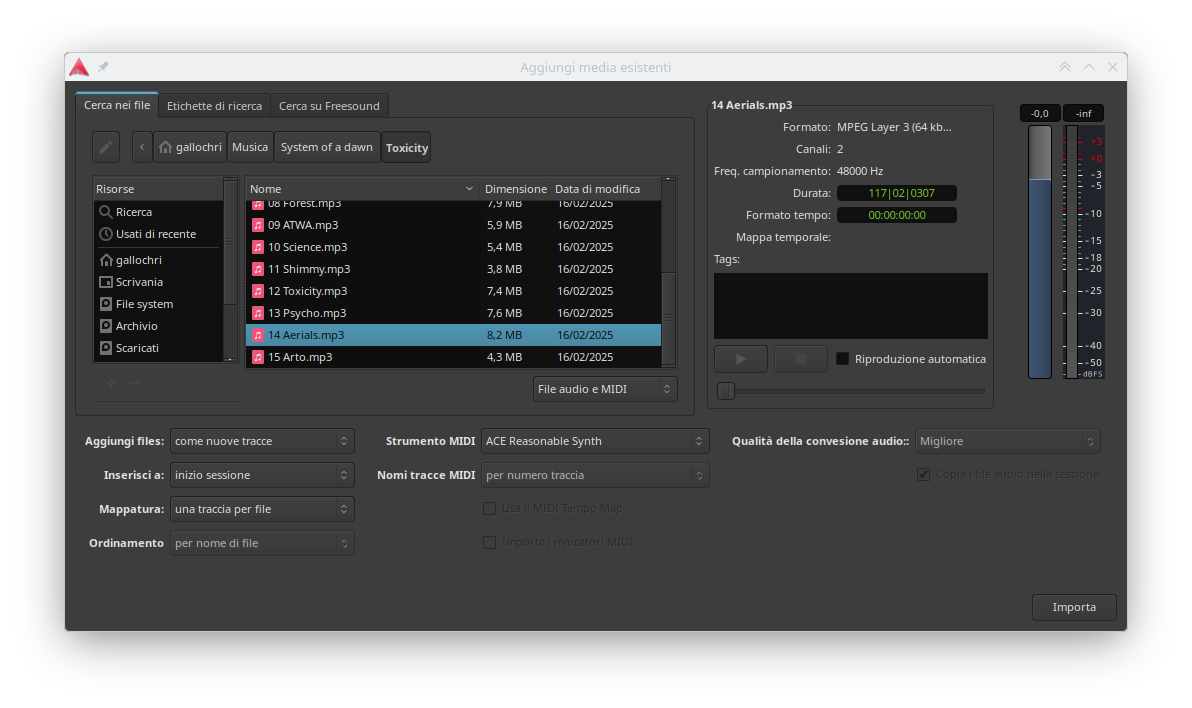Open the Aggiungi files dropdown

coord(262,441)
